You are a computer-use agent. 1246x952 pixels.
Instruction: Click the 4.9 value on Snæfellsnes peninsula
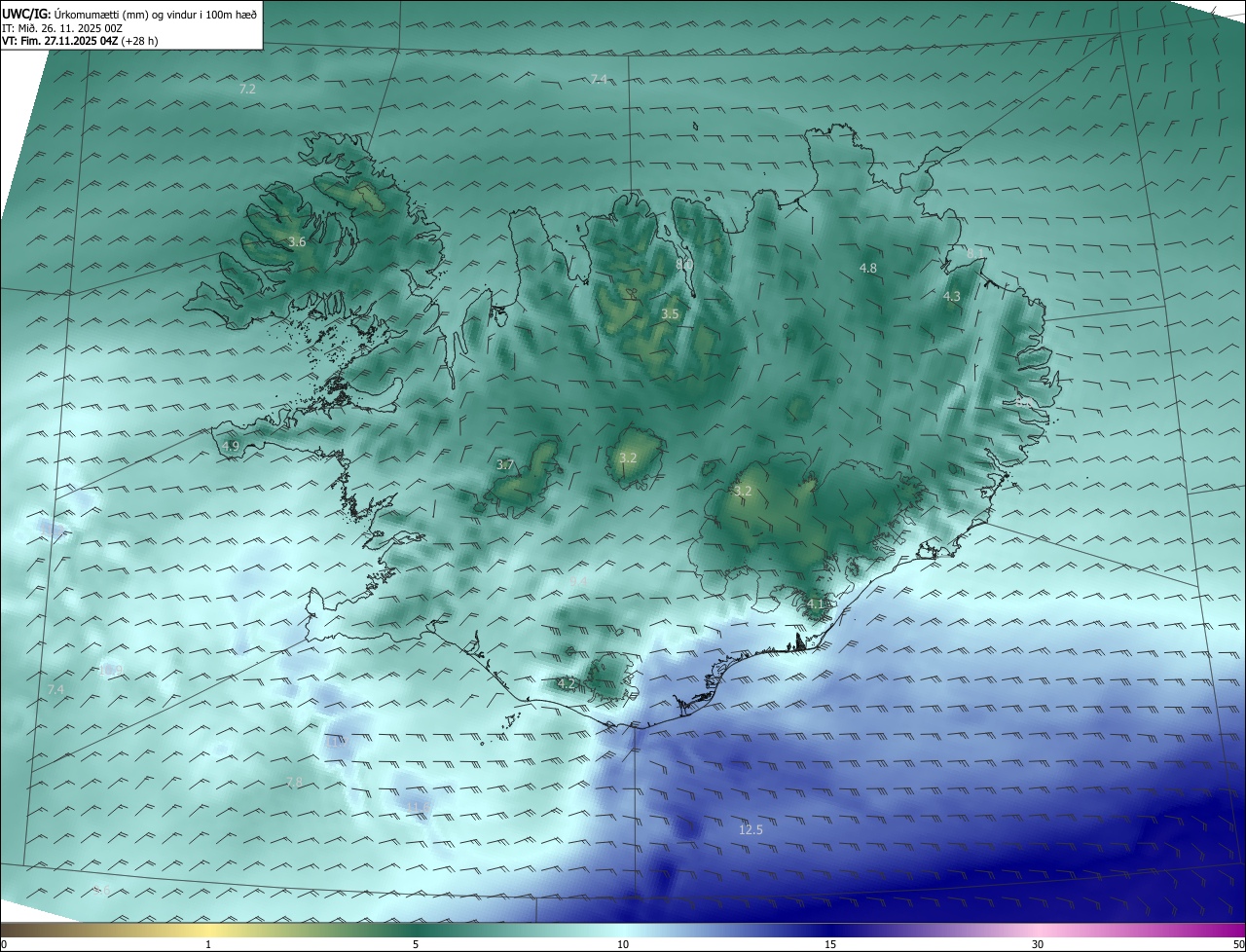tap(231, 446)
